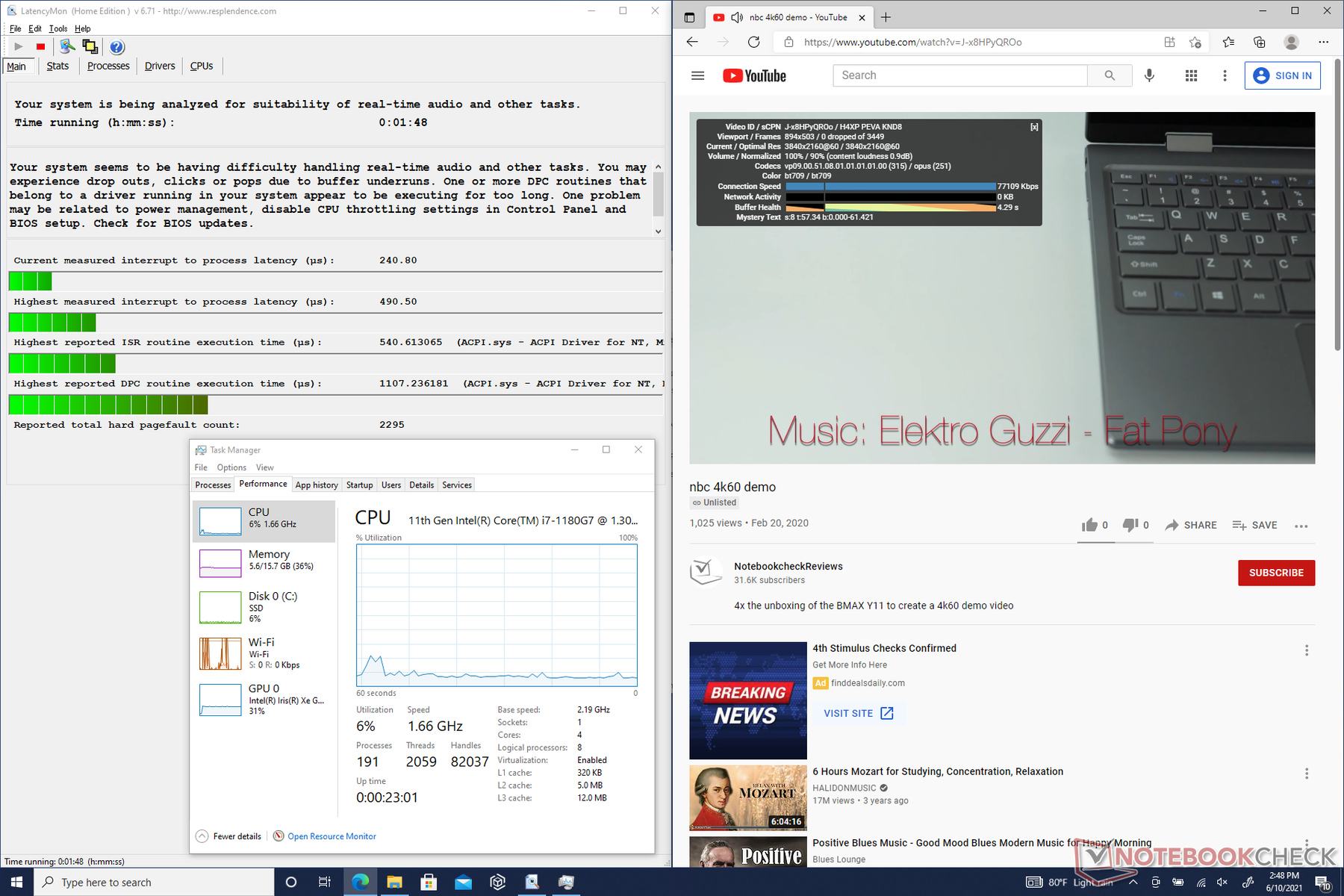Open the Task Manager Options menu
Viewport: 1344px width, 896px height.
pos(231,467)
